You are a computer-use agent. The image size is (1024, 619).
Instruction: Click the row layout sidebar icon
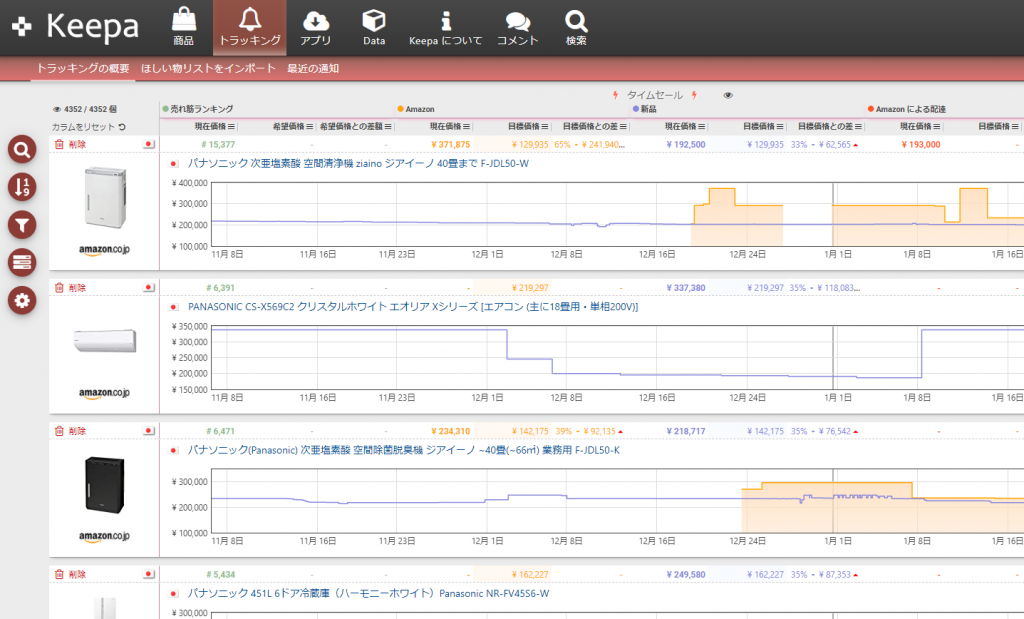point(22,262)
